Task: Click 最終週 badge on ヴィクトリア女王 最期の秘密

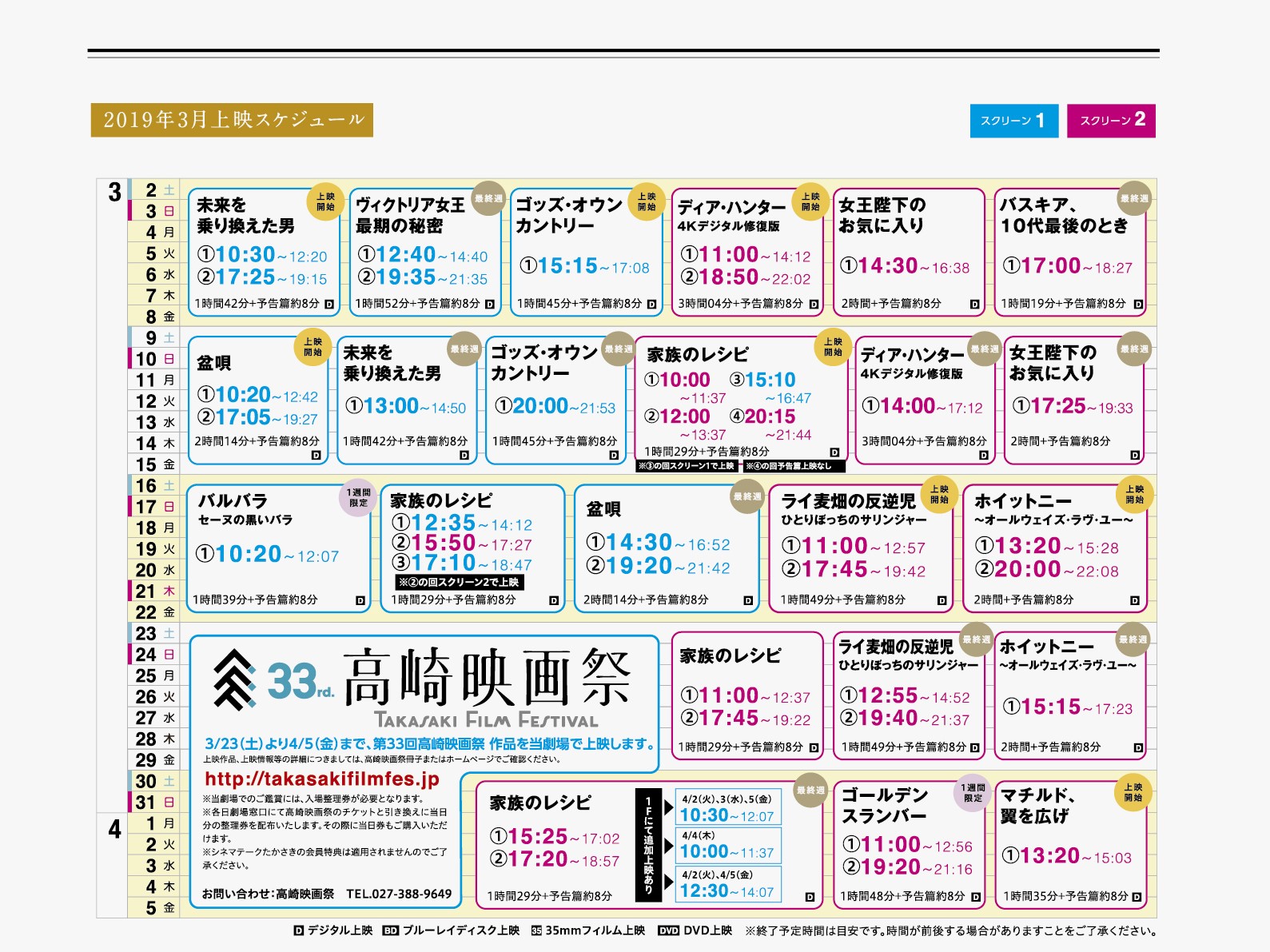Action: [488, 198]
